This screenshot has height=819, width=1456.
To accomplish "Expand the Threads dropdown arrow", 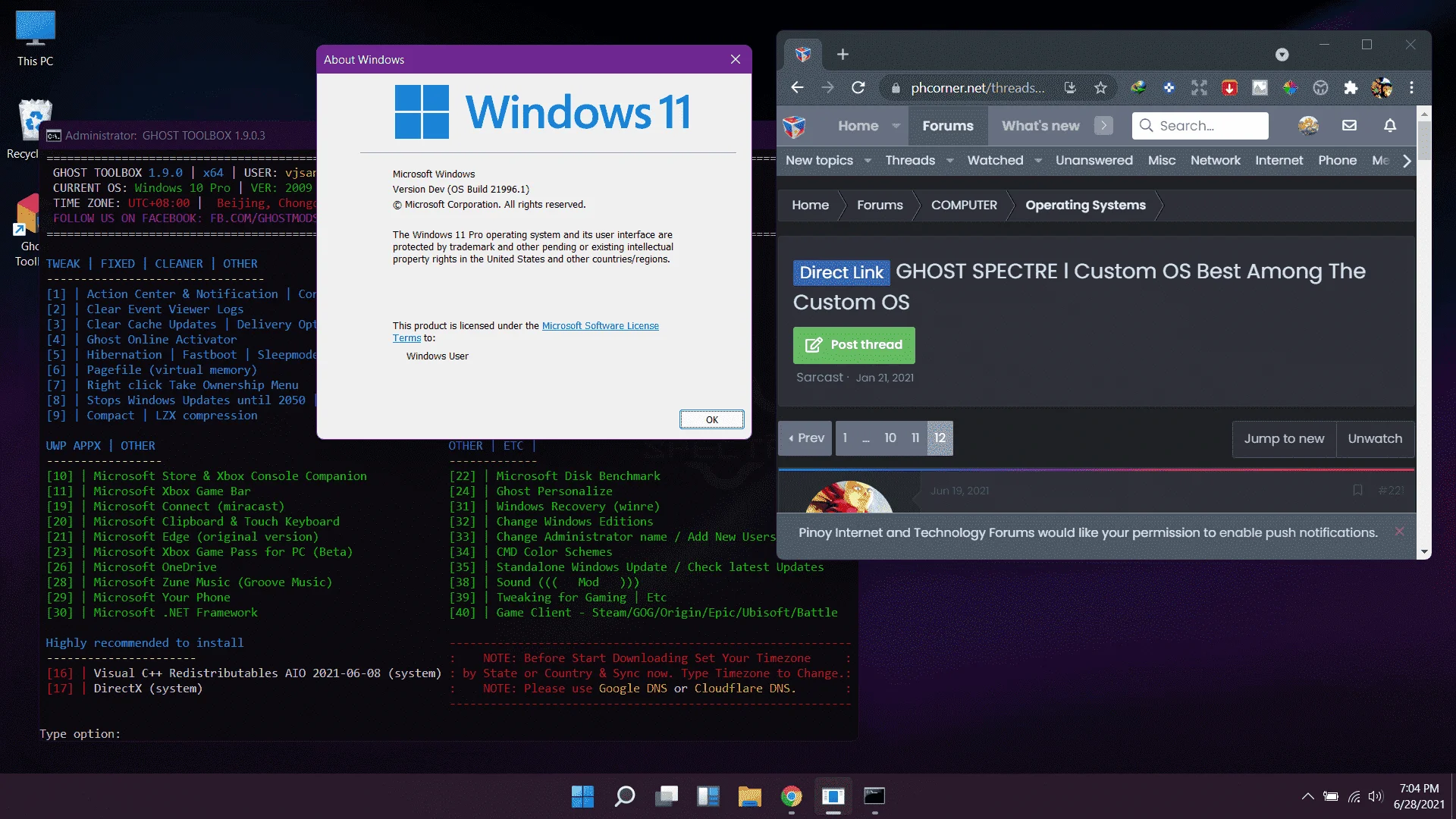I will (949, 161).
